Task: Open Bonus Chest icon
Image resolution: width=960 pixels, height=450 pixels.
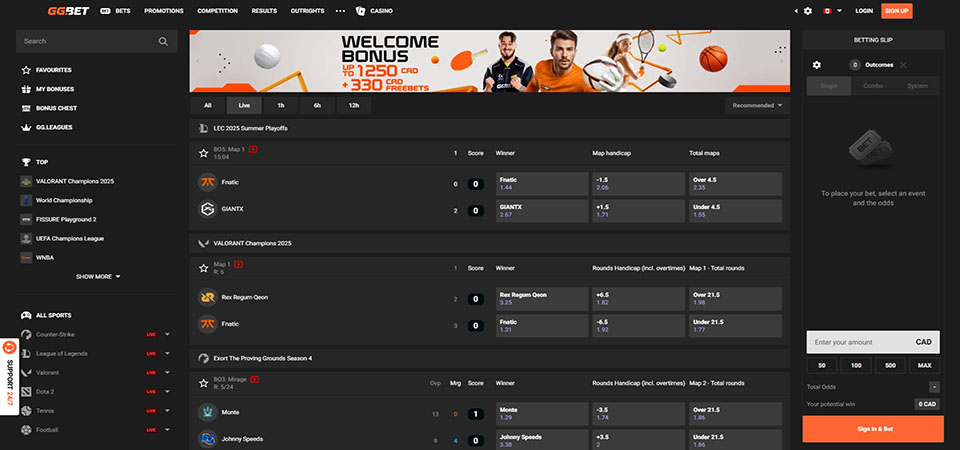Action: point(26,108)
